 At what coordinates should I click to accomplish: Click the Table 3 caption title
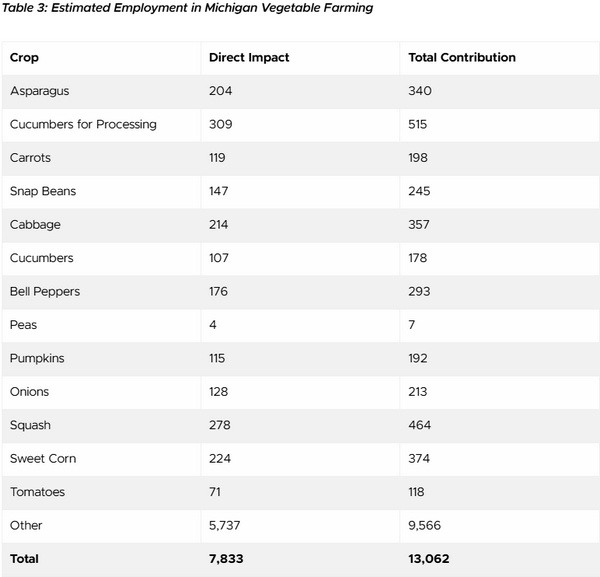point(188,9)
